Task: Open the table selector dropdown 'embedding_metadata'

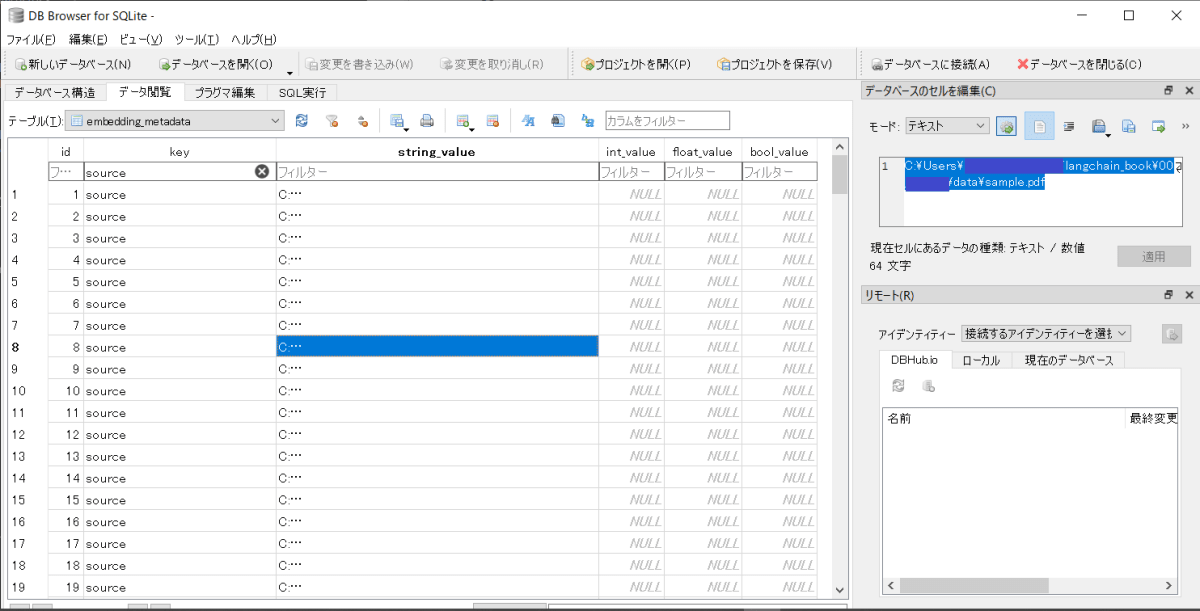Action: pos(176,121)
